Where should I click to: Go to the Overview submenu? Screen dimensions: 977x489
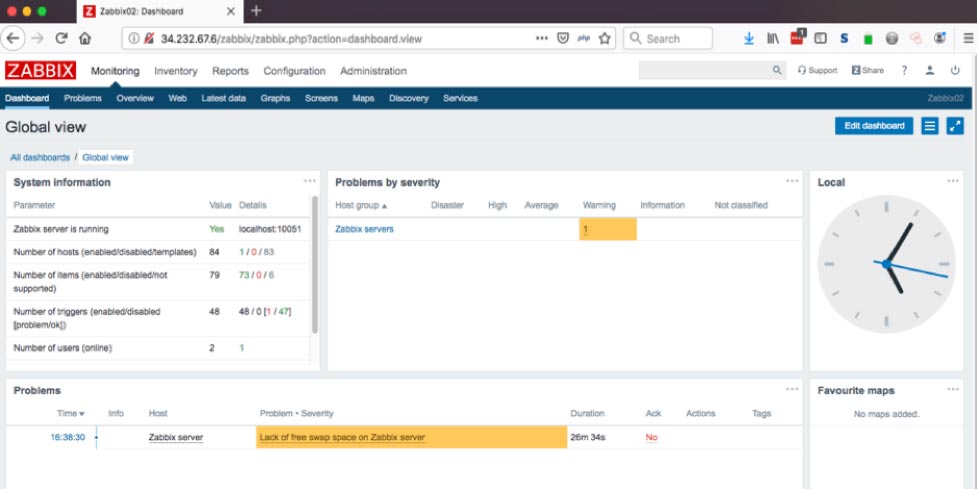(135, 98)
